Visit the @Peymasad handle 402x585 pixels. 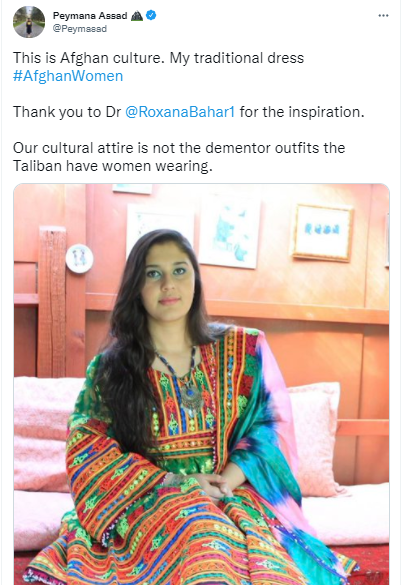pyautogui.click(x=80, y=29)
